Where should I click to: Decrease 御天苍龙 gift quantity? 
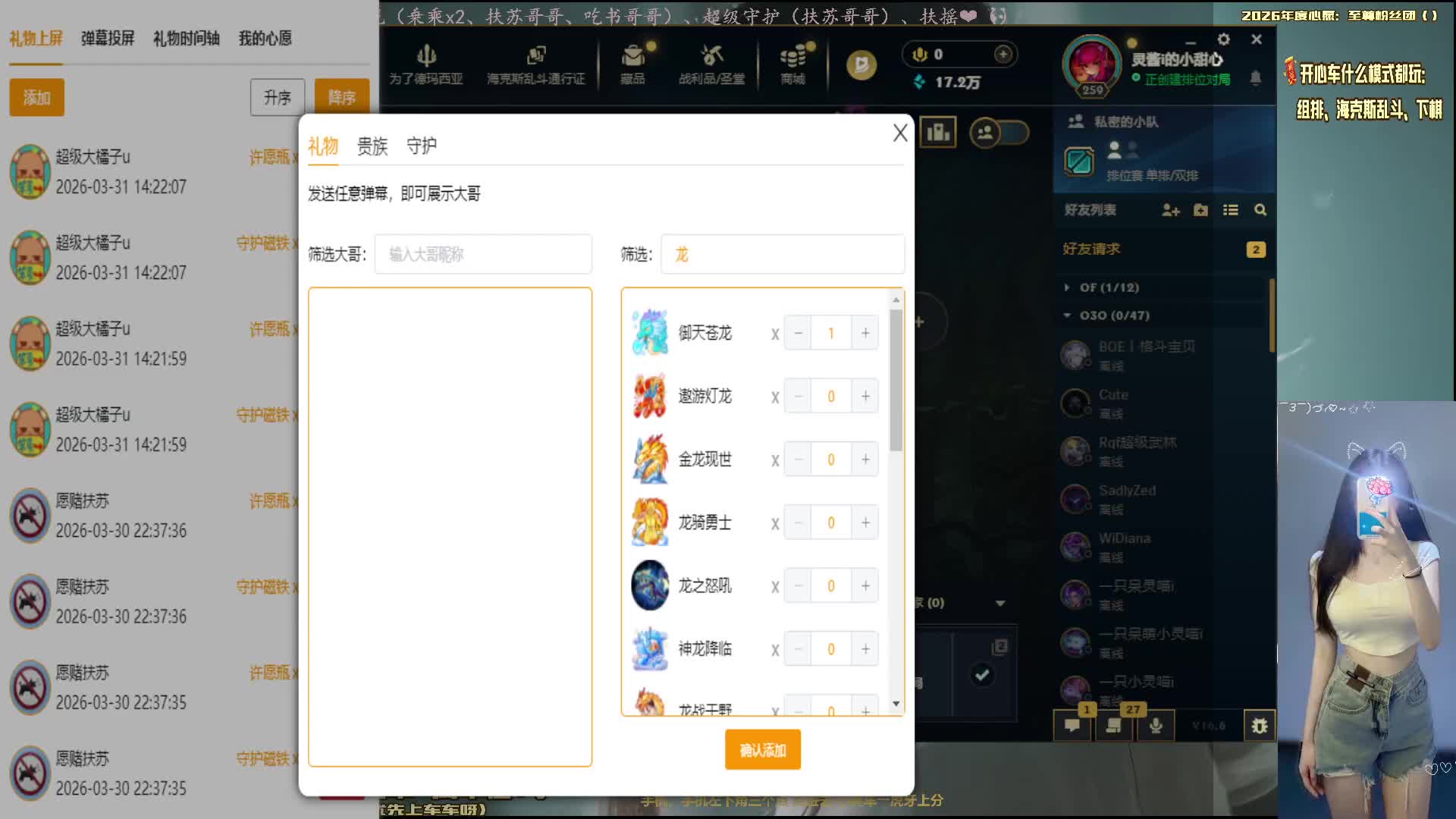pos(798,334)
